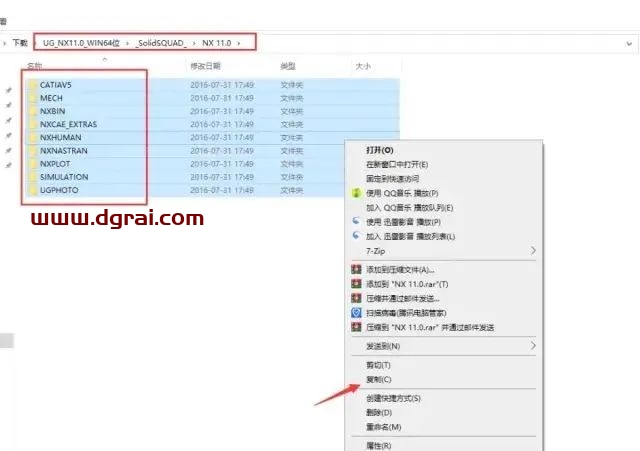Expand the chevron between UG_NX11.0_WIN64位 and _SolidSQUAD_

127,43
